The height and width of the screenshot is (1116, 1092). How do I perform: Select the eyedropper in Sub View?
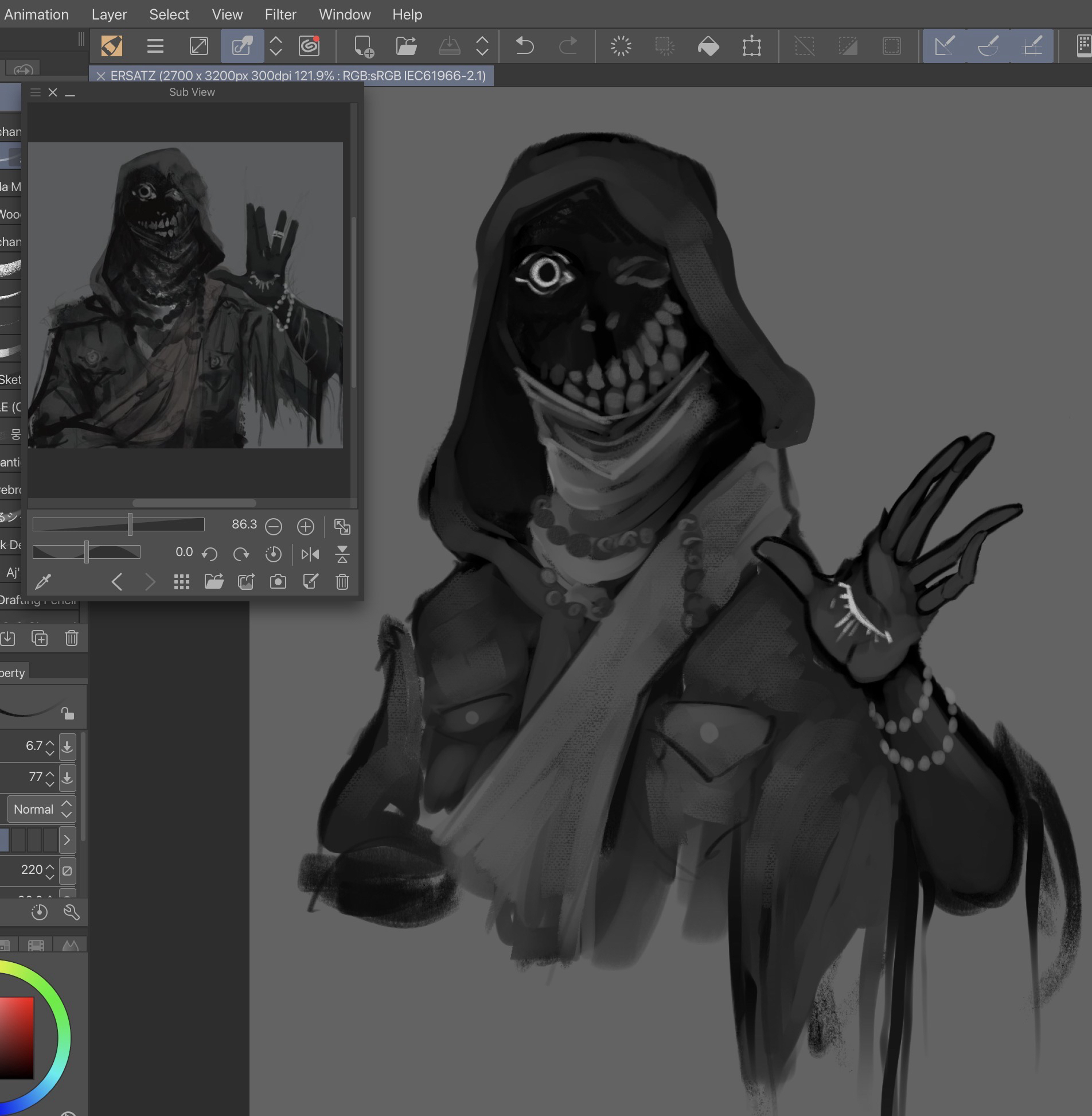[44, 582]
